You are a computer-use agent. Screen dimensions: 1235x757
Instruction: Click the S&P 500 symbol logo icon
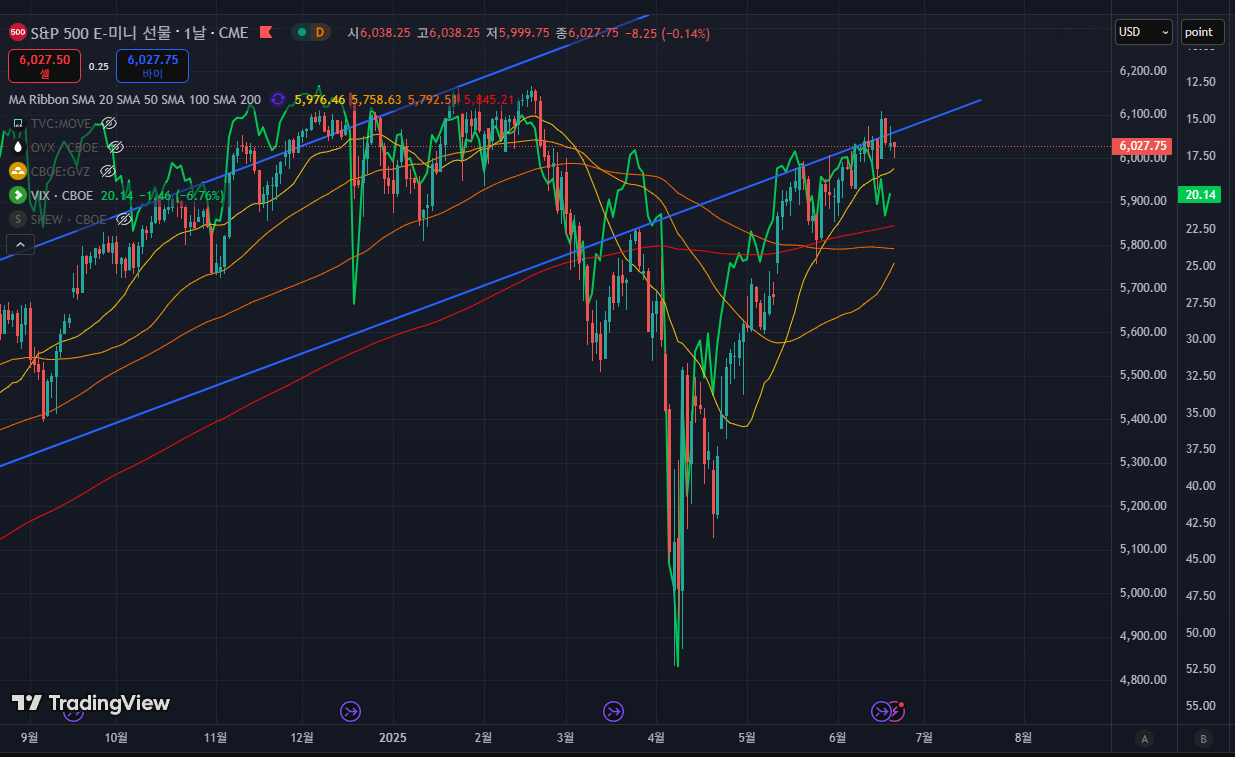(18, 33)
